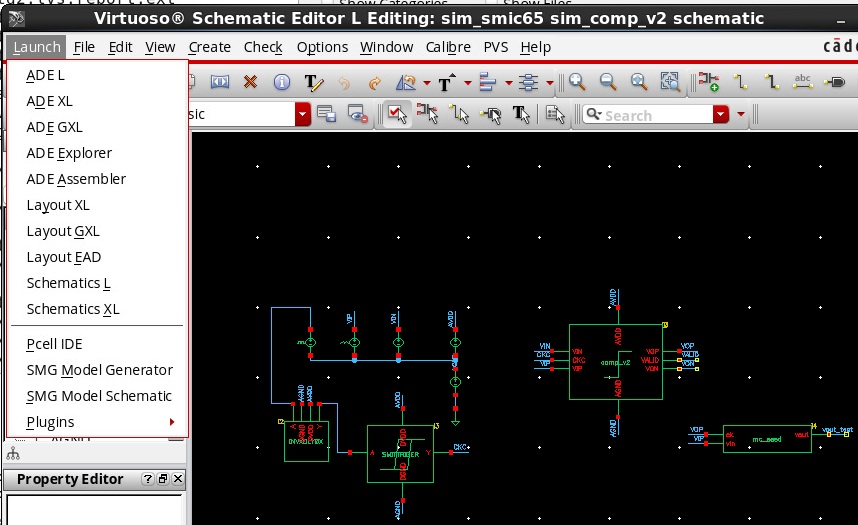The image size is (858, 525).
Task: Toggle the Select Pins filter icon
Action: point(491,114)
